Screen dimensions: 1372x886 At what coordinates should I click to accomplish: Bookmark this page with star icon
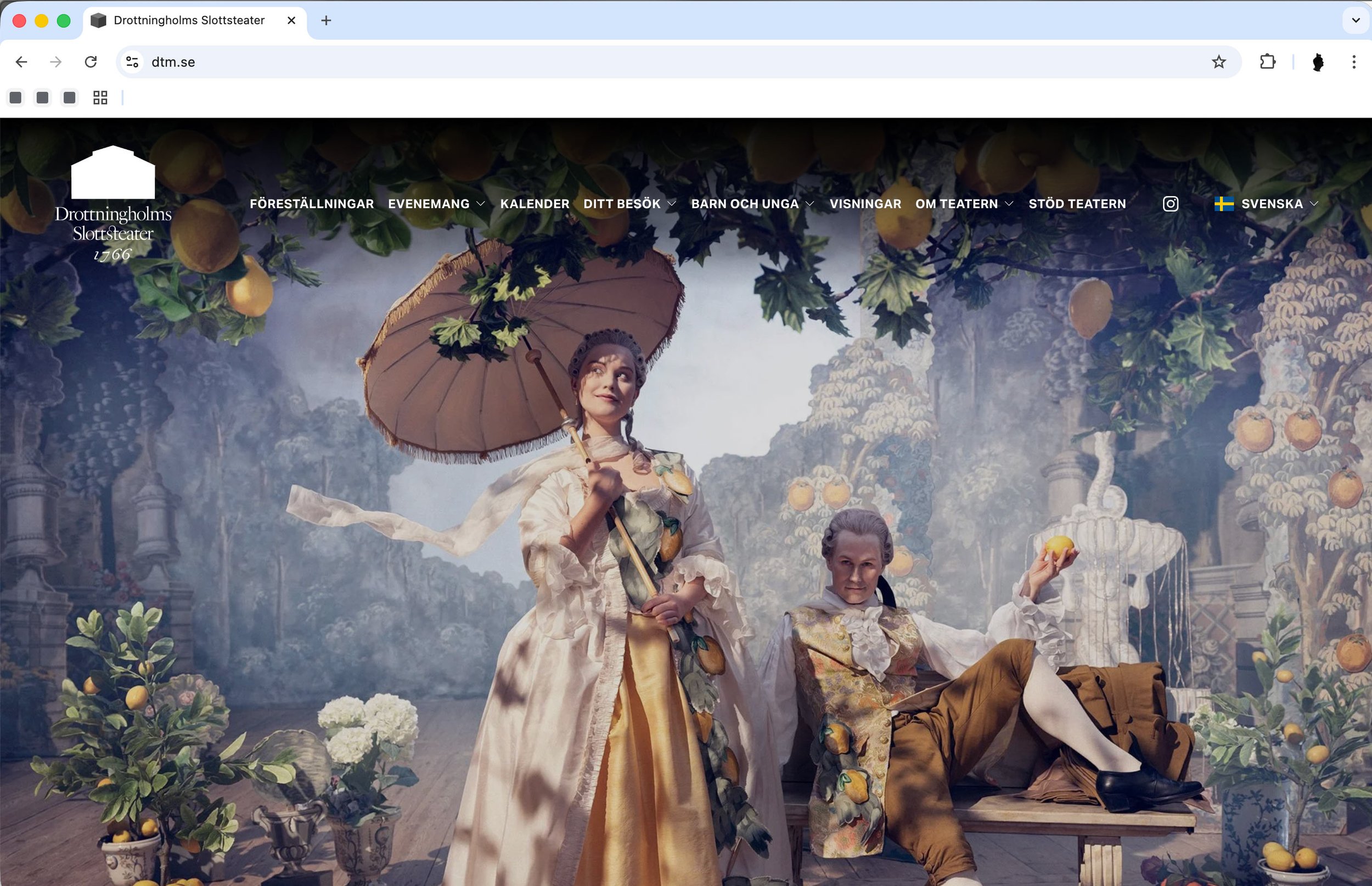pos(1218,61)
